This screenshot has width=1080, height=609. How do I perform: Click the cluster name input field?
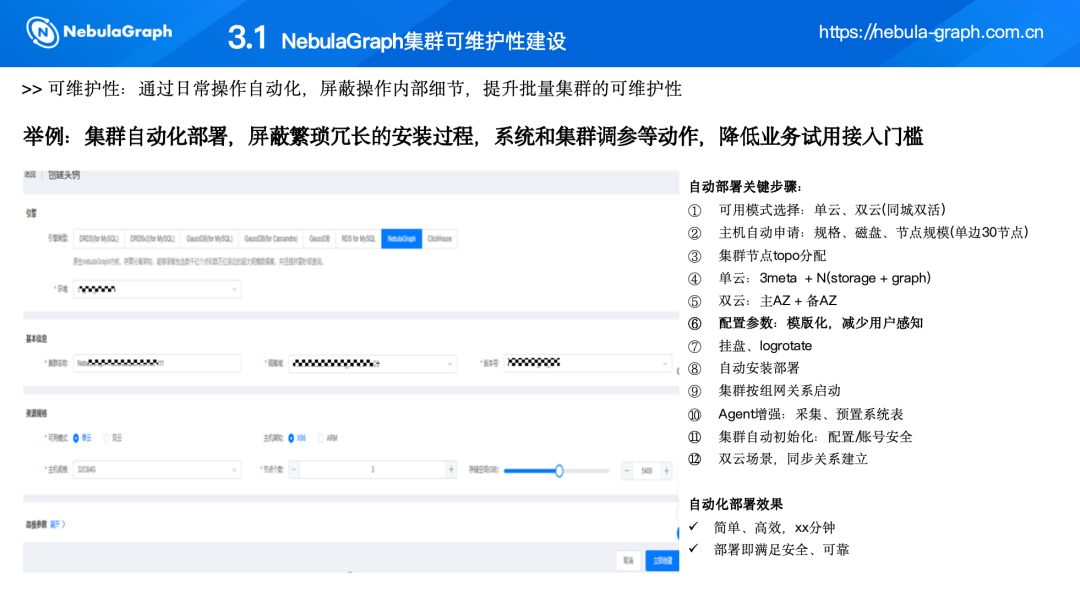(157, 363)
